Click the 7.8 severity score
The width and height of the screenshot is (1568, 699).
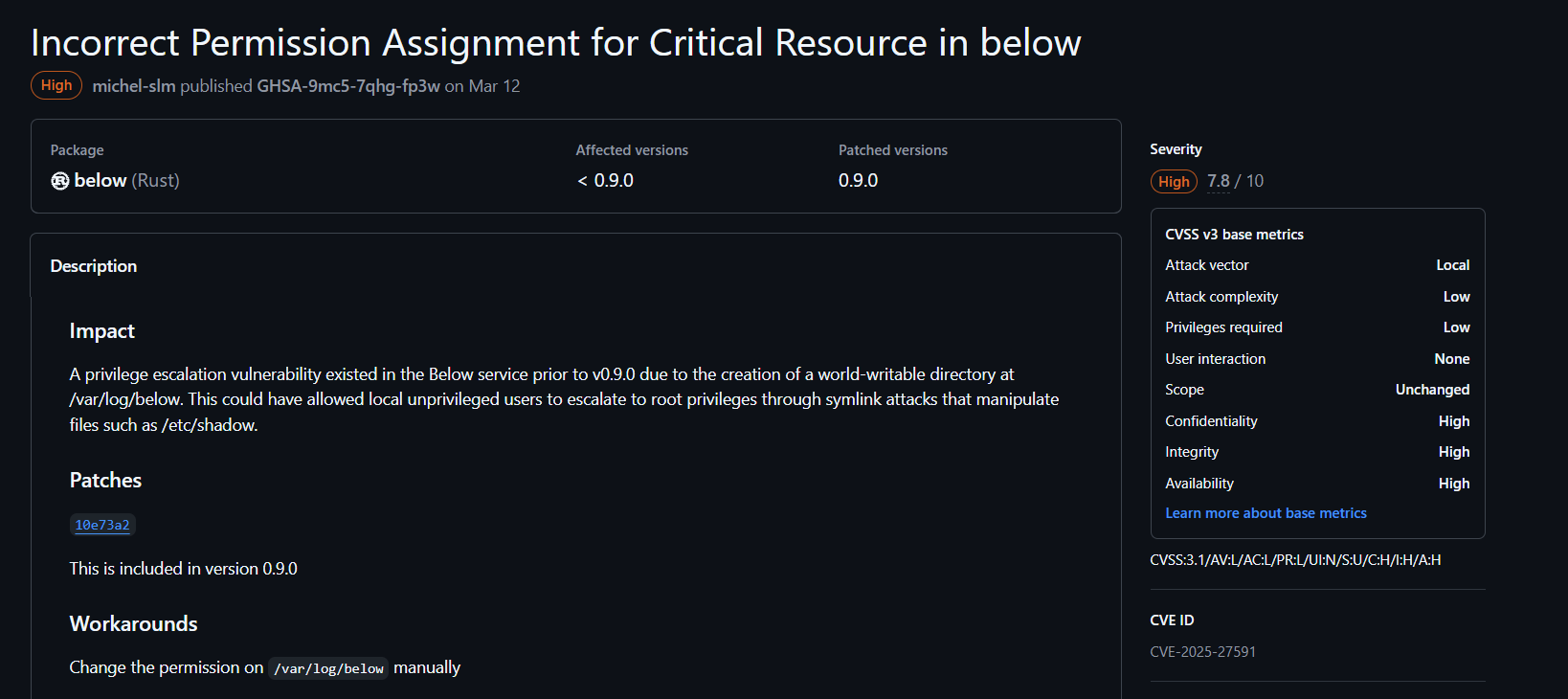coord(1218,181)
